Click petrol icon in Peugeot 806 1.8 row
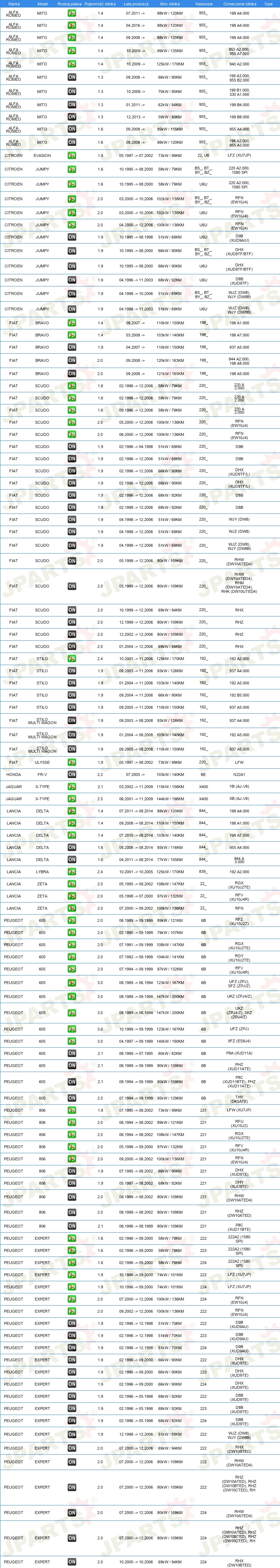The height and width of the screenshot is (1568, 280). [71, 1111]
